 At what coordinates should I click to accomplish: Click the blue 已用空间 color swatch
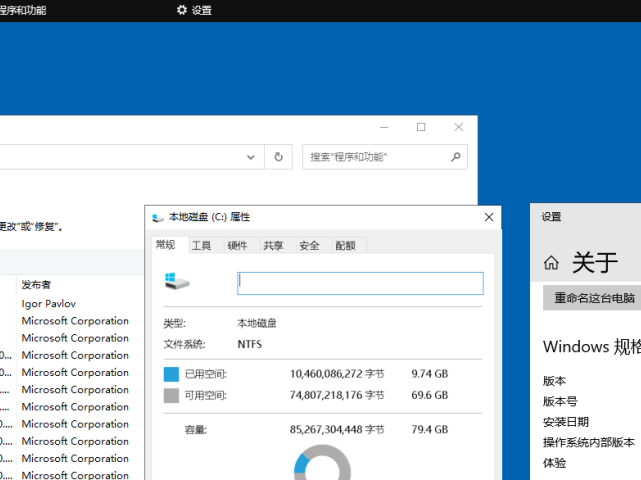172,374
